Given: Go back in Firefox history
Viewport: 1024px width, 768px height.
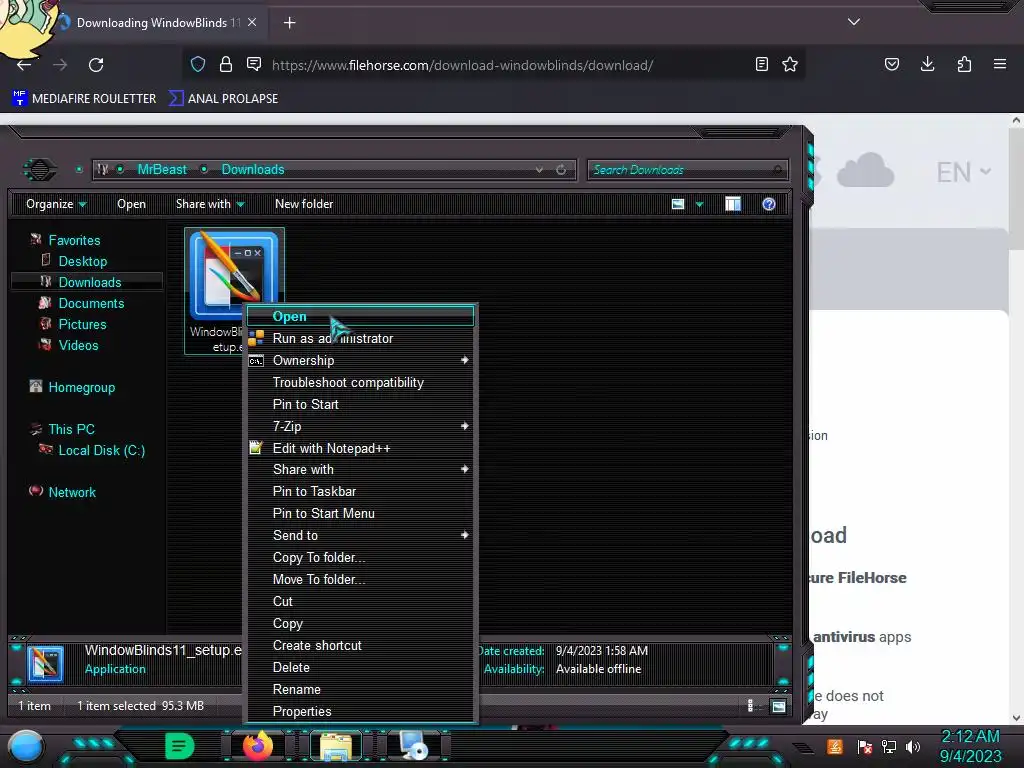Looking at the screenshot, I should pyautogui.click(x=24, y=65).
